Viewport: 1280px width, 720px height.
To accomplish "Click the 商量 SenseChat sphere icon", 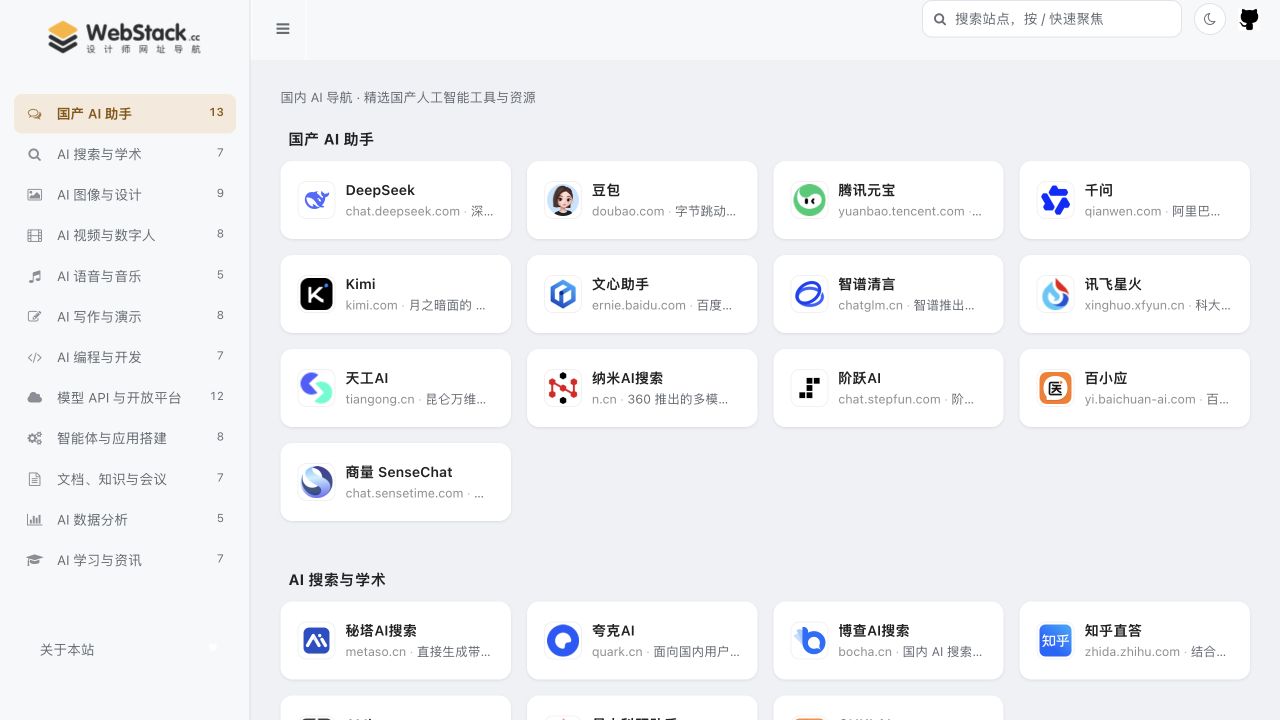I will pos(316,482).
